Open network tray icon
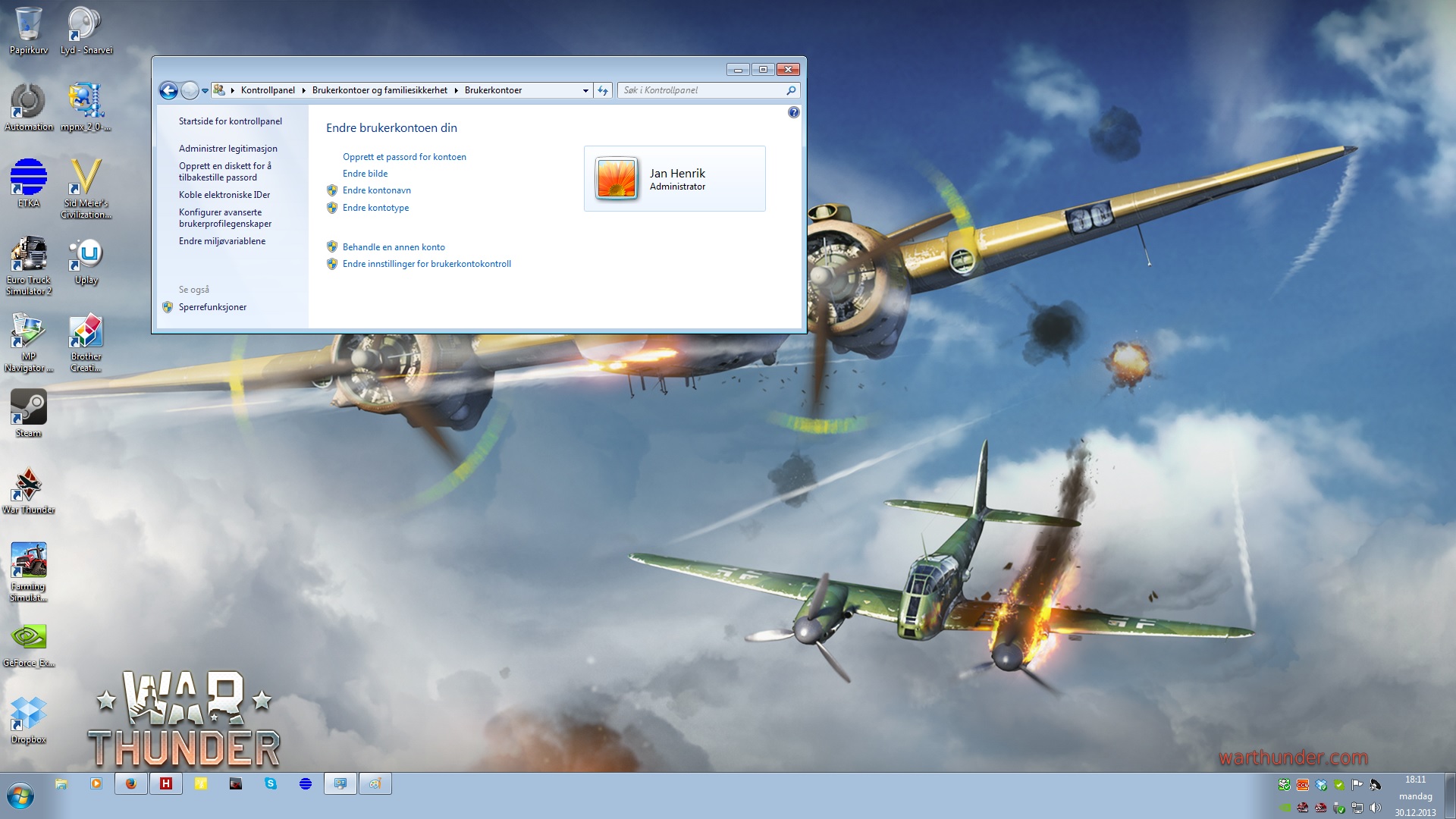 click(x=1357, y=808)
